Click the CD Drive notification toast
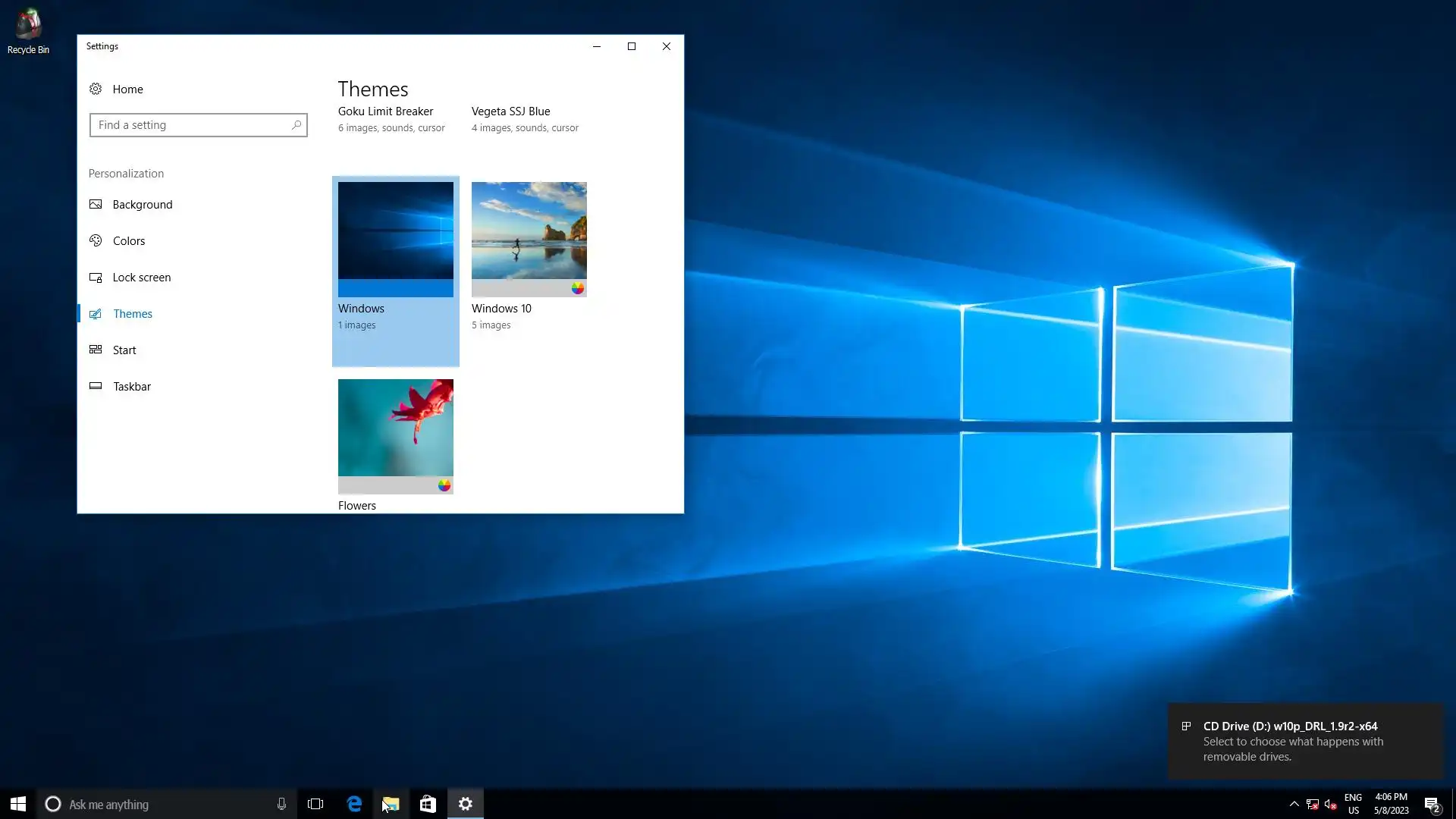Viewport: 1456px width, 819px height. (x=1304, y=741)
